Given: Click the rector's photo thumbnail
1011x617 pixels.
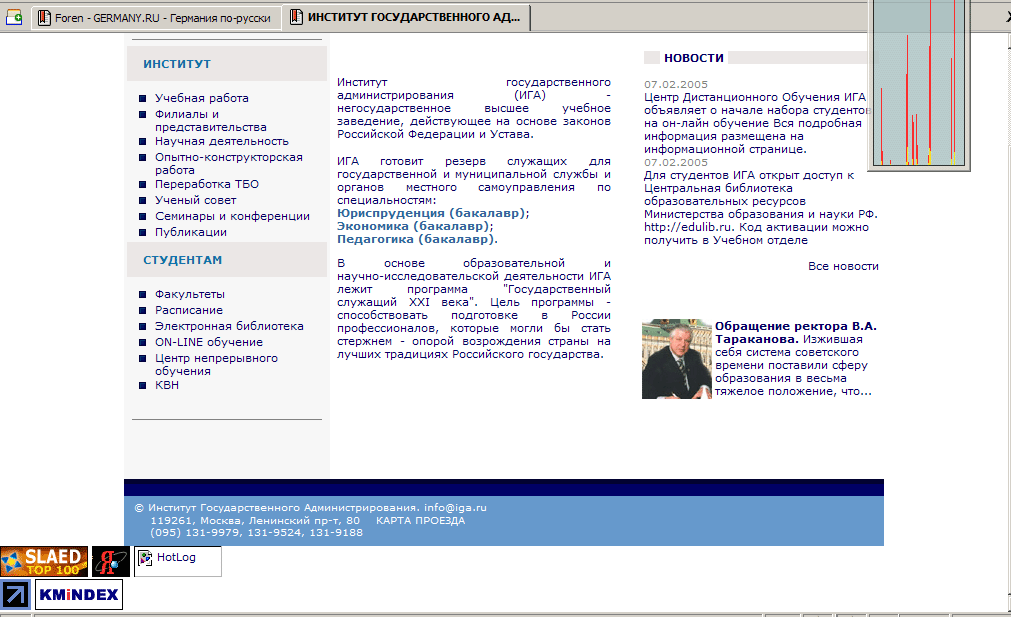Looking at the screenshot, I should click(x=677, y=358).
